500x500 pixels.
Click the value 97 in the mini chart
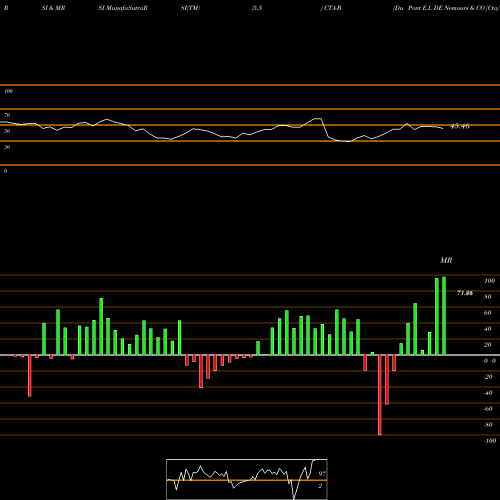click(322, 474)
